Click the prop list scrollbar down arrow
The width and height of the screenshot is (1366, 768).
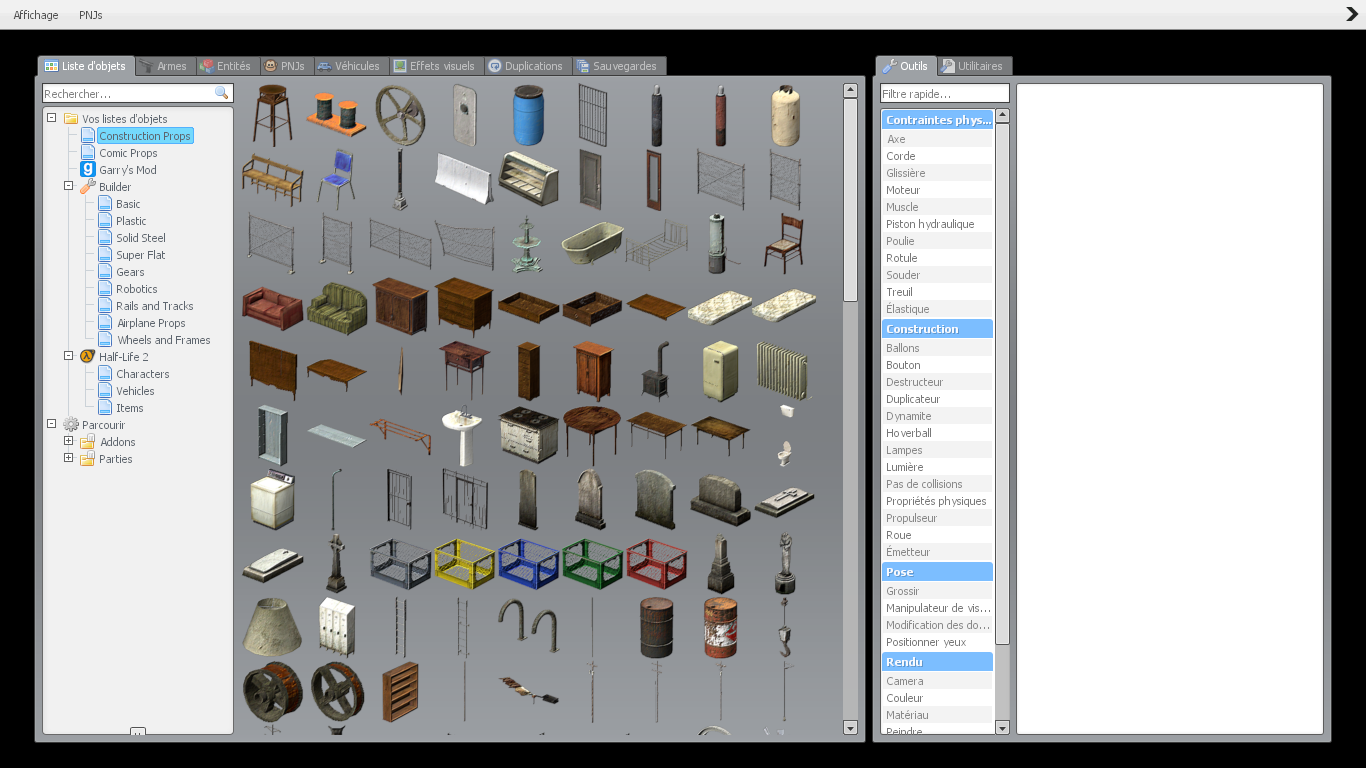coord(850,728)
